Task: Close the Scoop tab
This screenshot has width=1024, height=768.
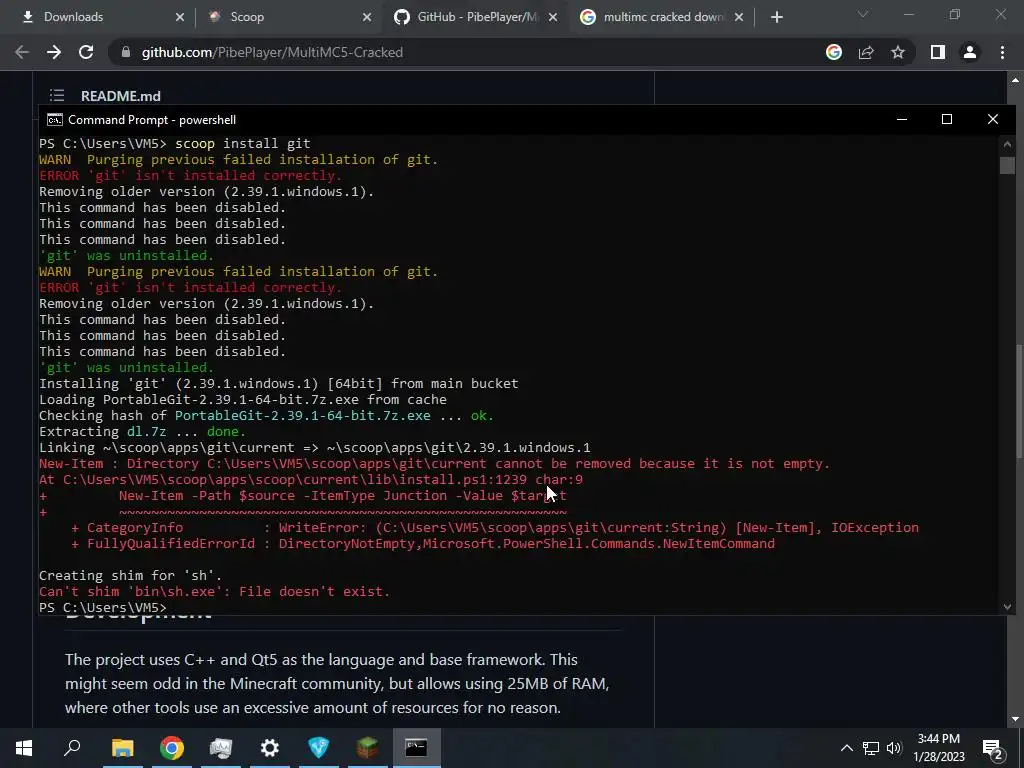Action: coord(367,17)
